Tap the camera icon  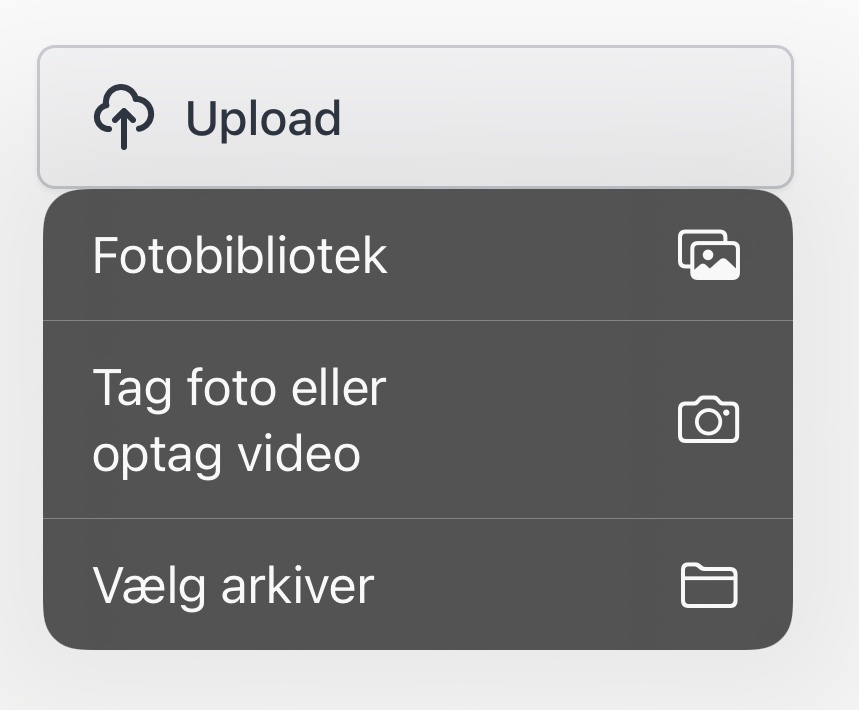[x=709, y=419]
